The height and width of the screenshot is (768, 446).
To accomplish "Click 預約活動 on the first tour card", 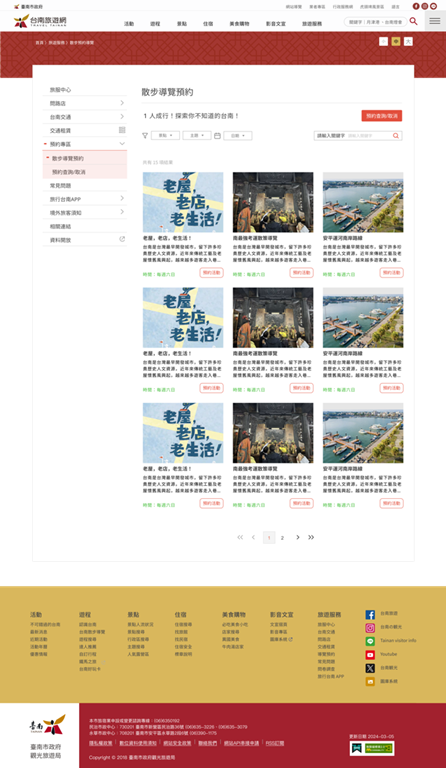I will click(211, 273).
